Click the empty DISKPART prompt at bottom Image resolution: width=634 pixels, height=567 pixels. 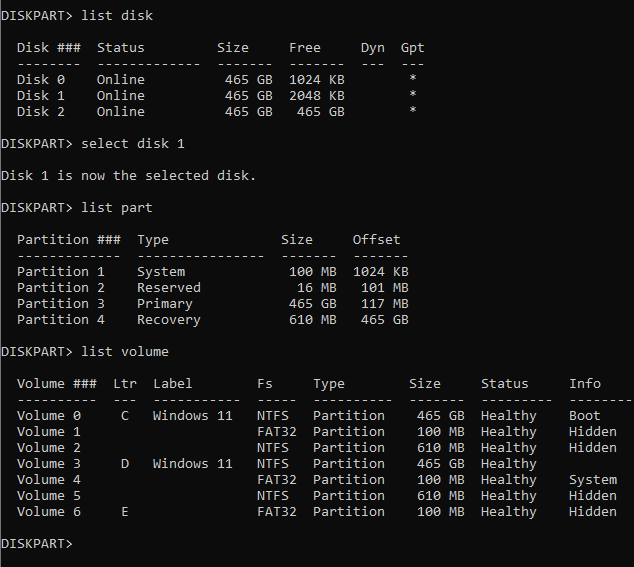(37, 544)
